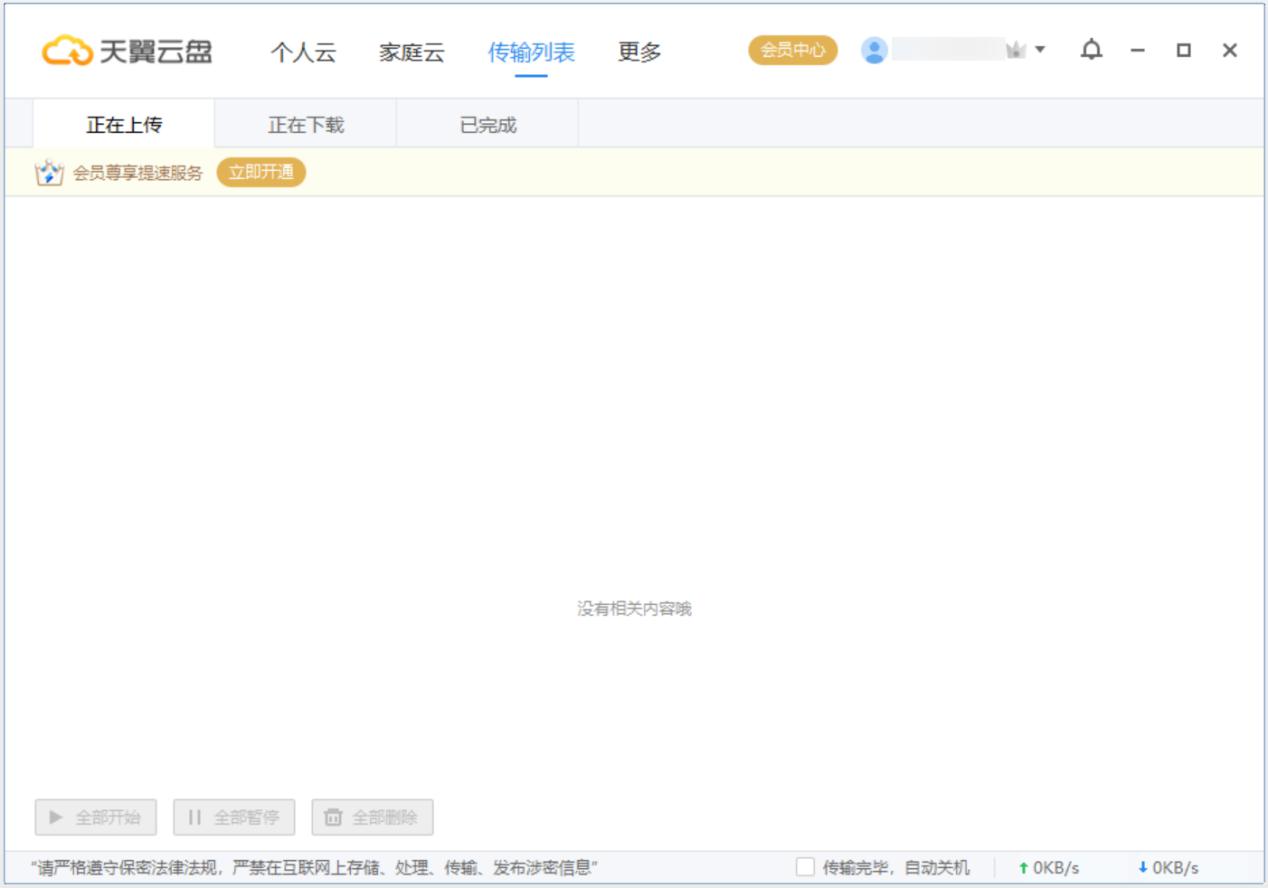Select the 传输列表 tab
The height and width of the screenshot is (888, 1268).
point(531,52)
